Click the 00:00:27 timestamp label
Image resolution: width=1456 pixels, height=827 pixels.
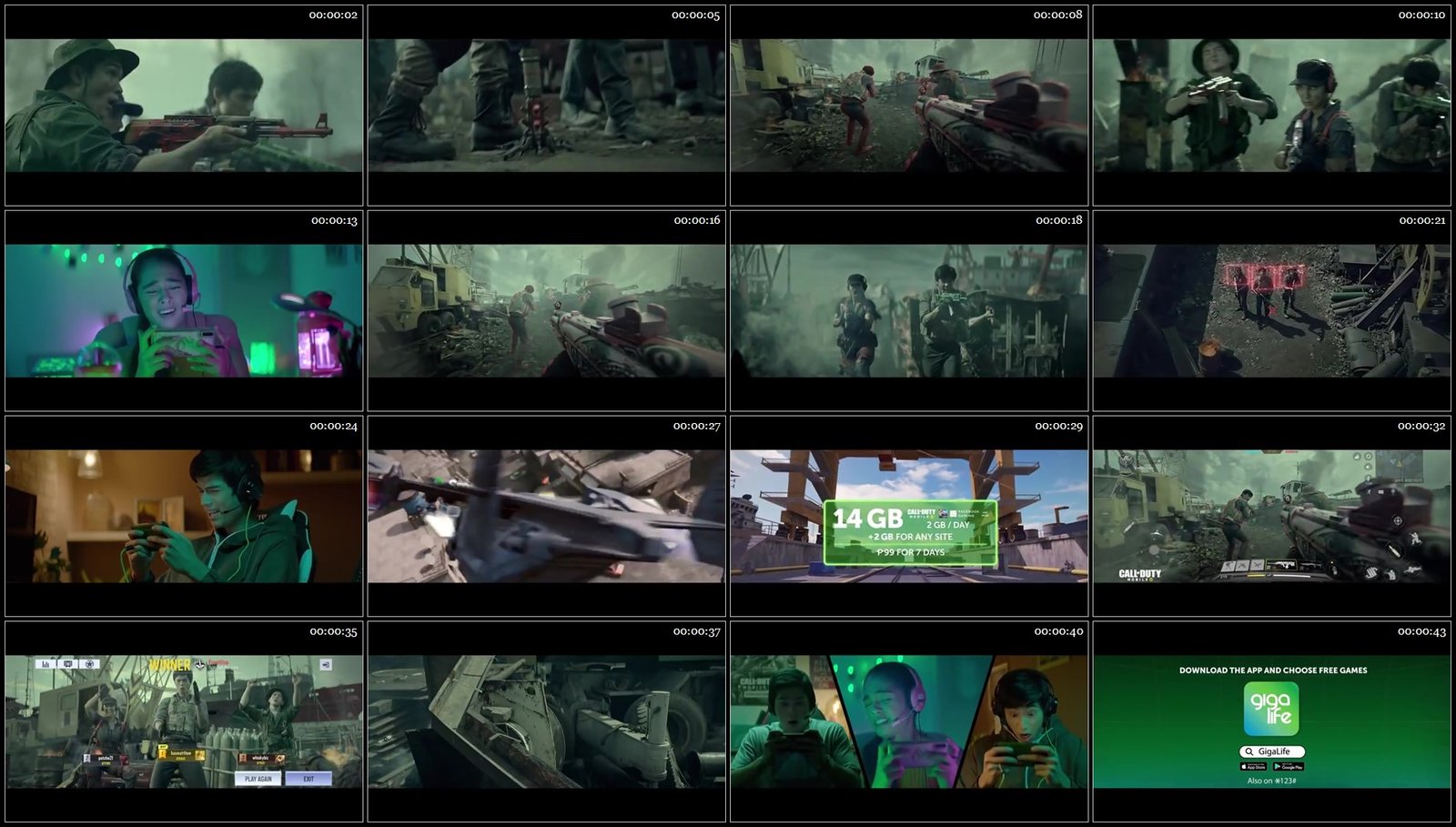point(697,427)
